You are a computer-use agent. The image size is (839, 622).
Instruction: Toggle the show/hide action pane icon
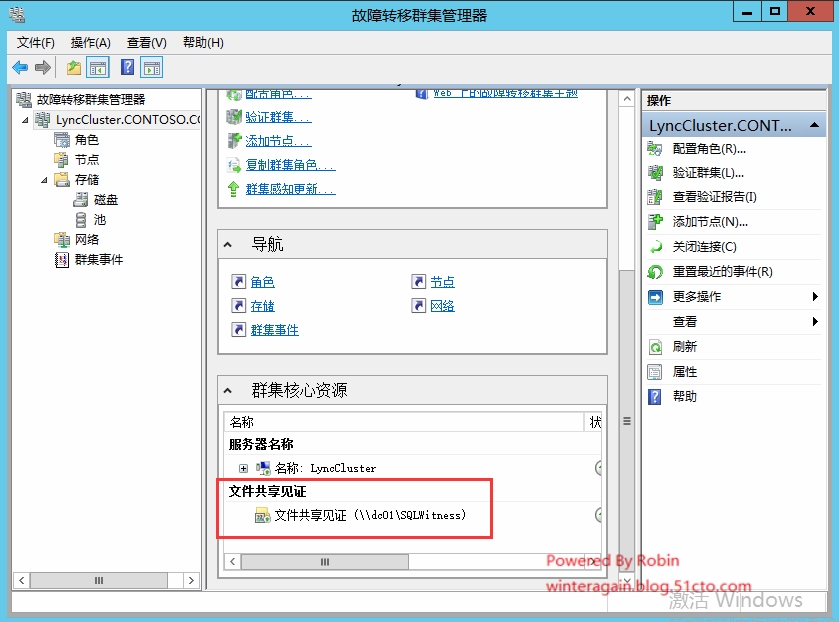click(152, 67)
